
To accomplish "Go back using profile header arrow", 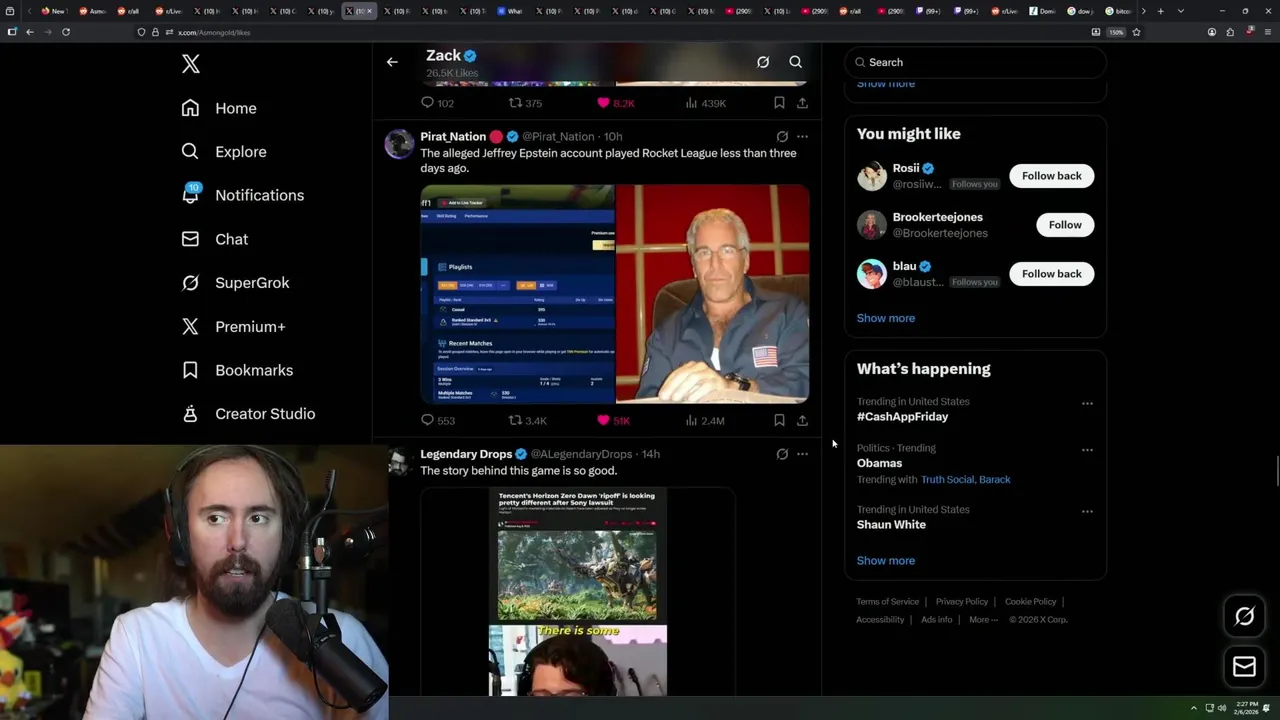I will click(x=392, y=62).
